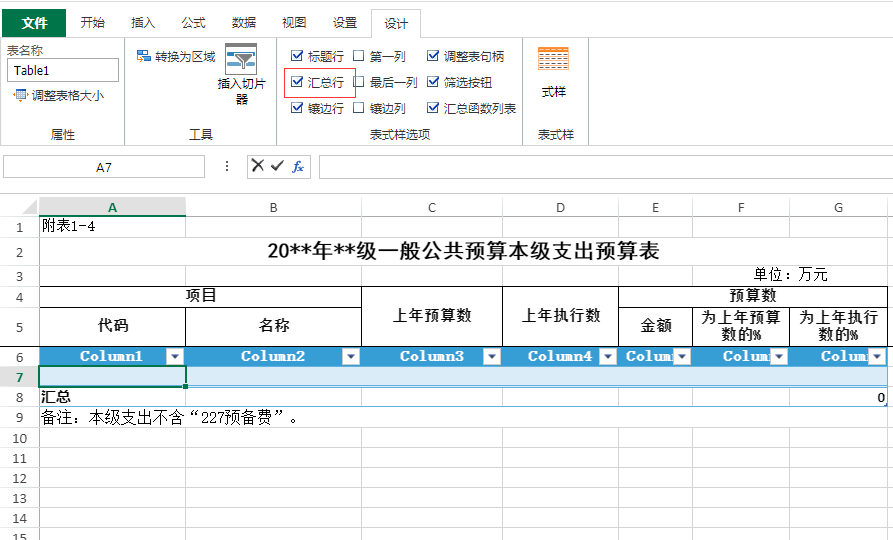Click the cell containing 附表1-4
Viewport: 893px width, 540px height.
(x=112, y=227)
